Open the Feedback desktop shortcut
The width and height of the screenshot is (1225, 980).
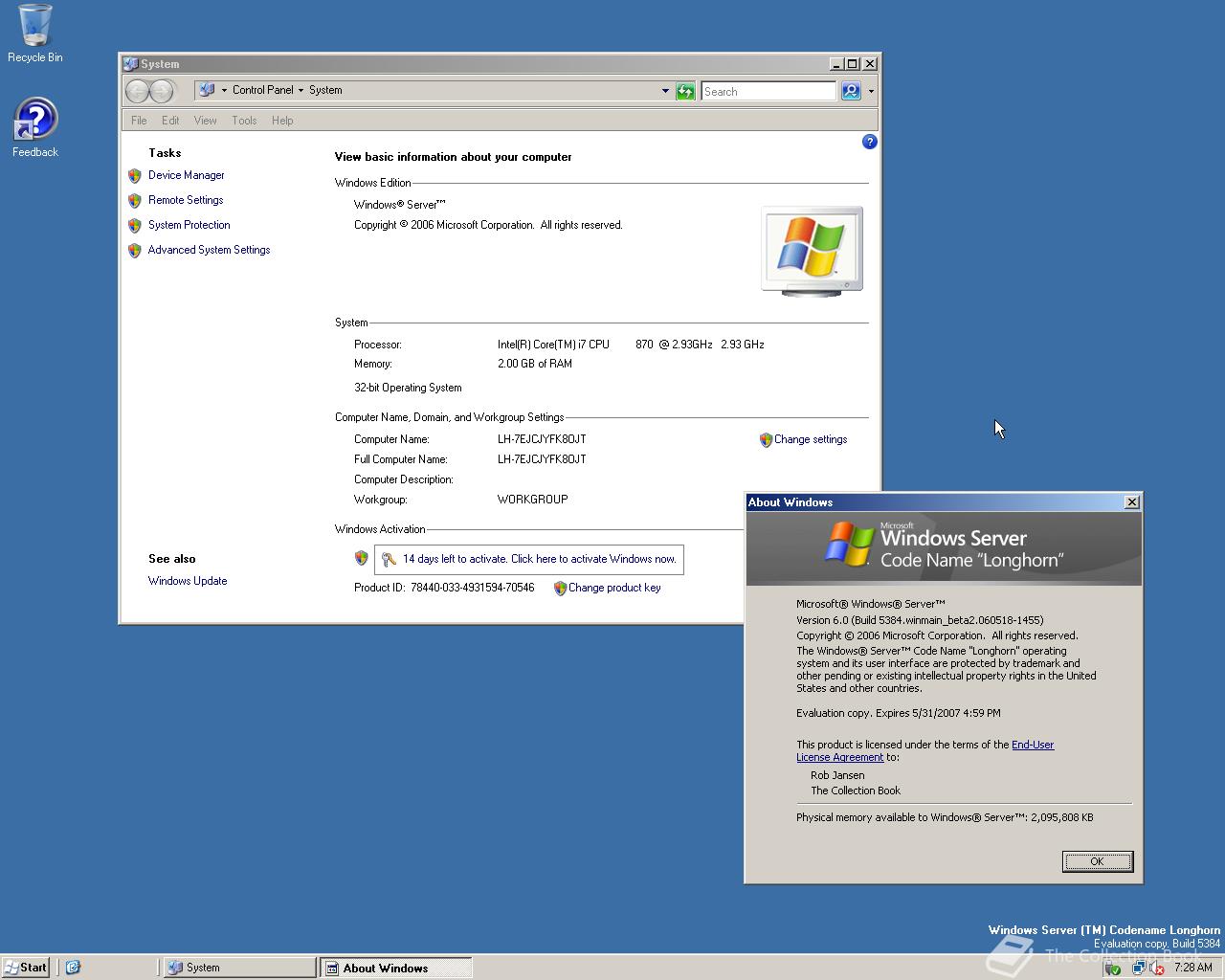[34, 127]
